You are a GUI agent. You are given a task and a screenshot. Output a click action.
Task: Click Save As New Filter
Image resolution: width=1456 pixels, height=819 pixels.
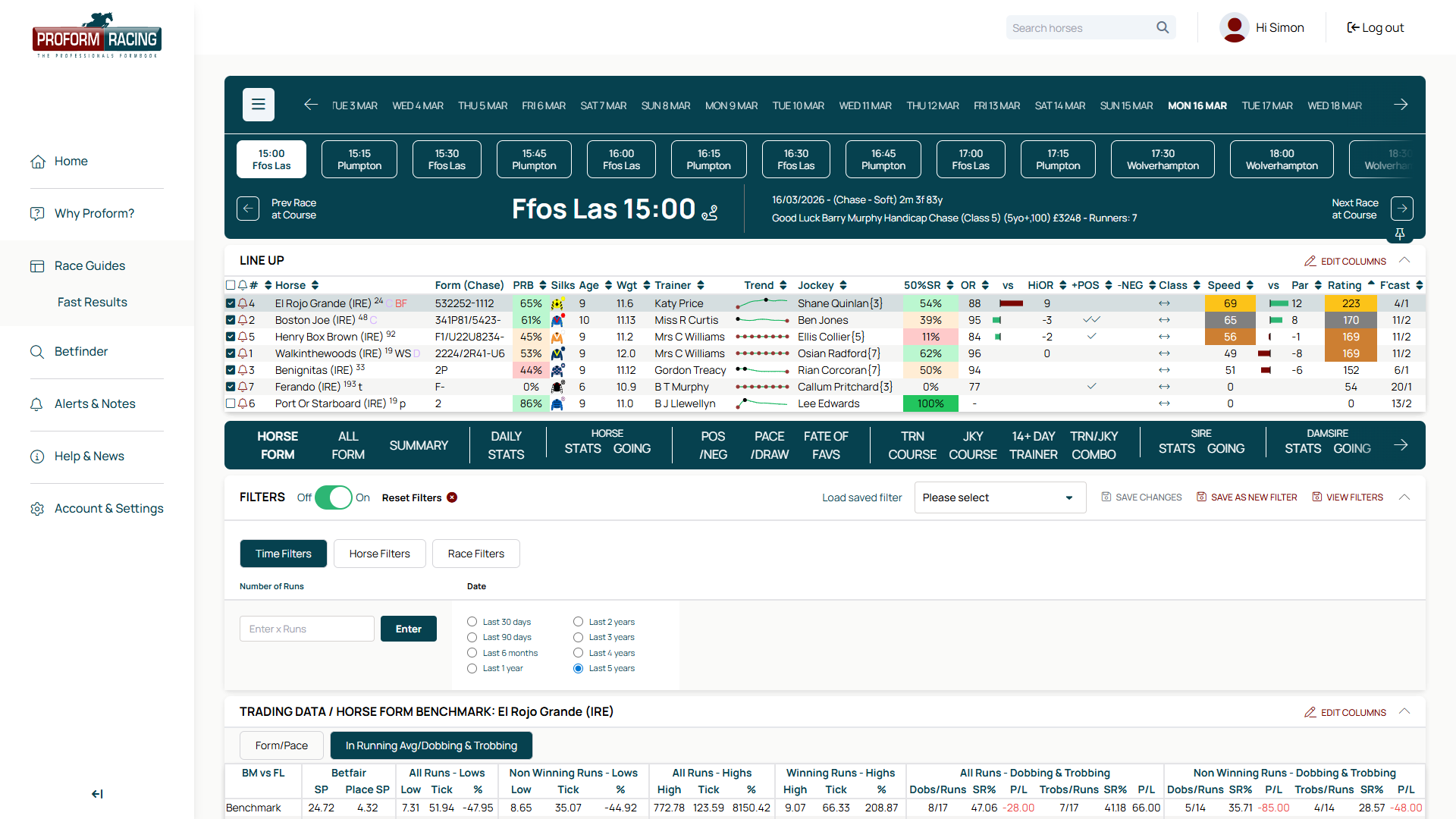pyautogui.click(x=1247, y=497)
